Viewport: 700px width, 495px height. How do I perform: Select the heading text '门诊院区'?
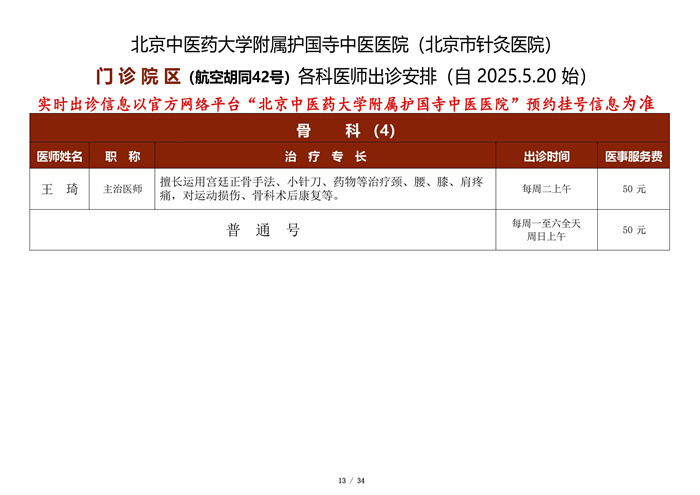(x=138, y=77)
